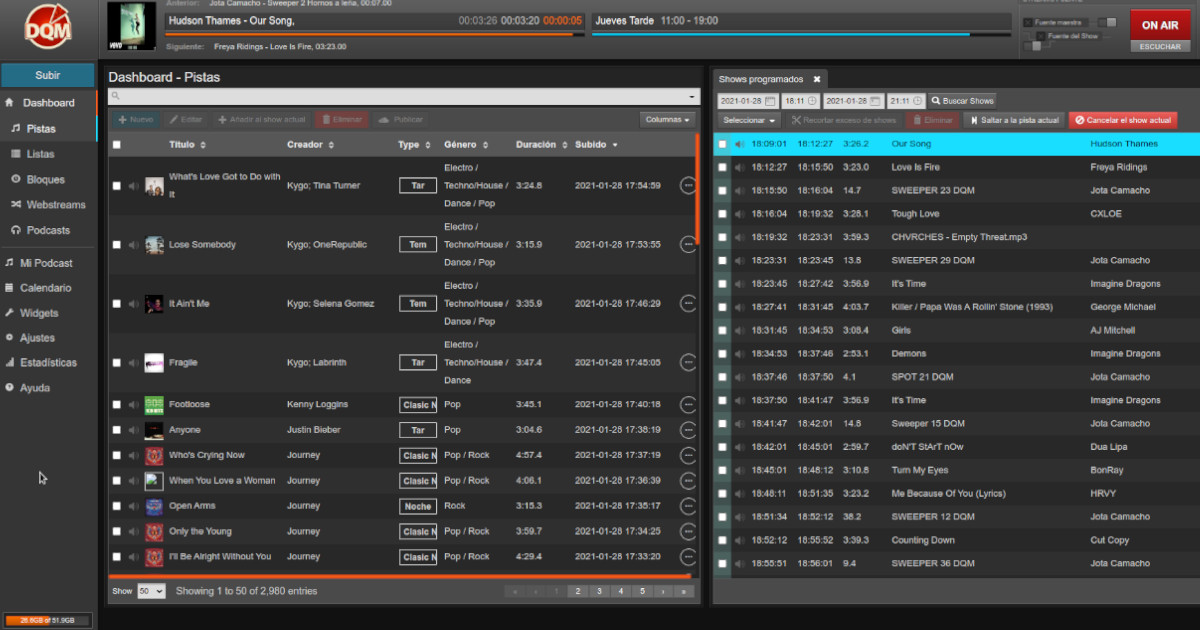The height and width of the screenshot is (630, 1200).
Task: Open Webstreams in the sidebar
Action: 48,205
